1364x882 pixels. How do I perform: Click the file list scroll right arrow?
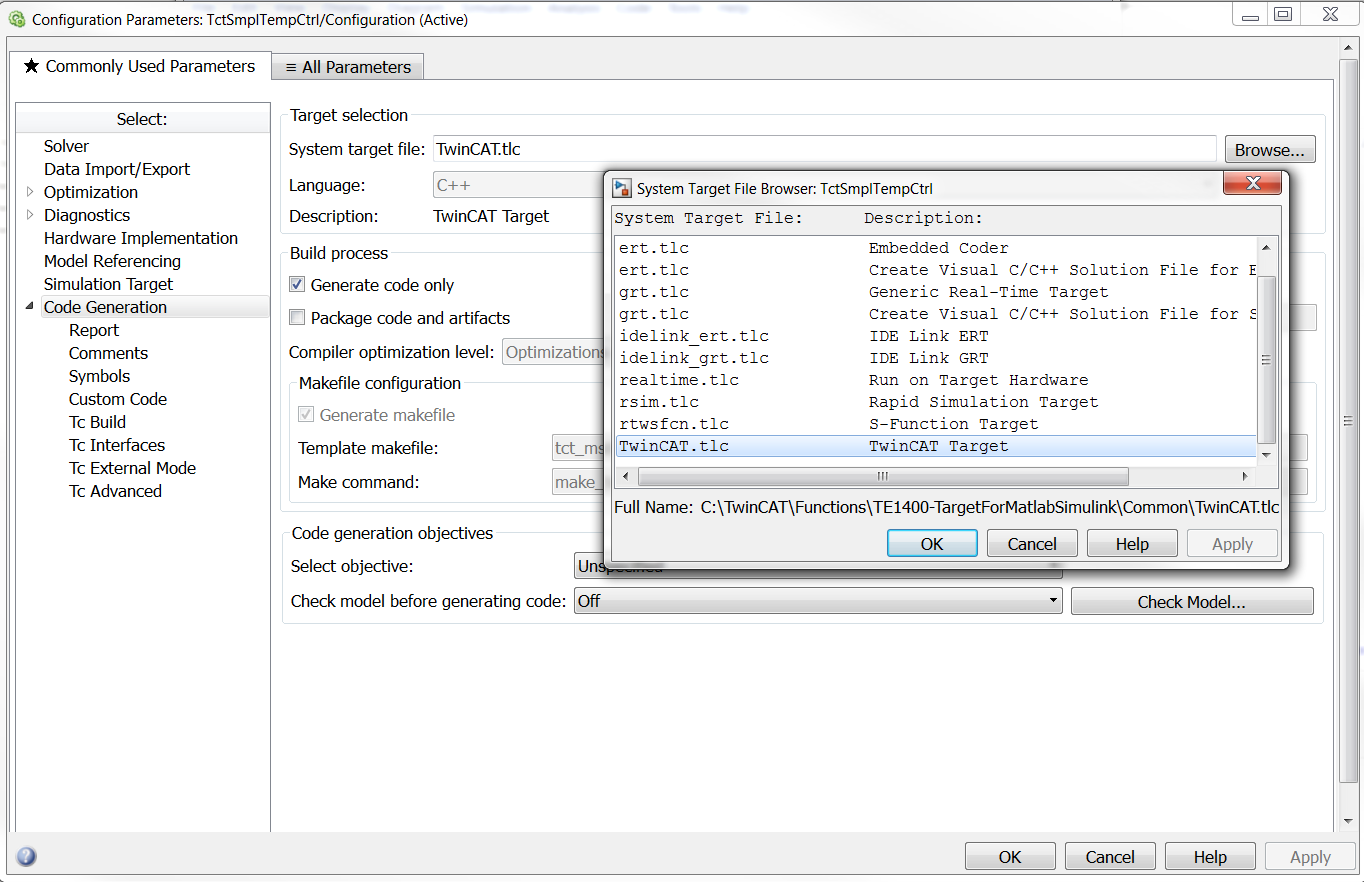coord(1246,476)
